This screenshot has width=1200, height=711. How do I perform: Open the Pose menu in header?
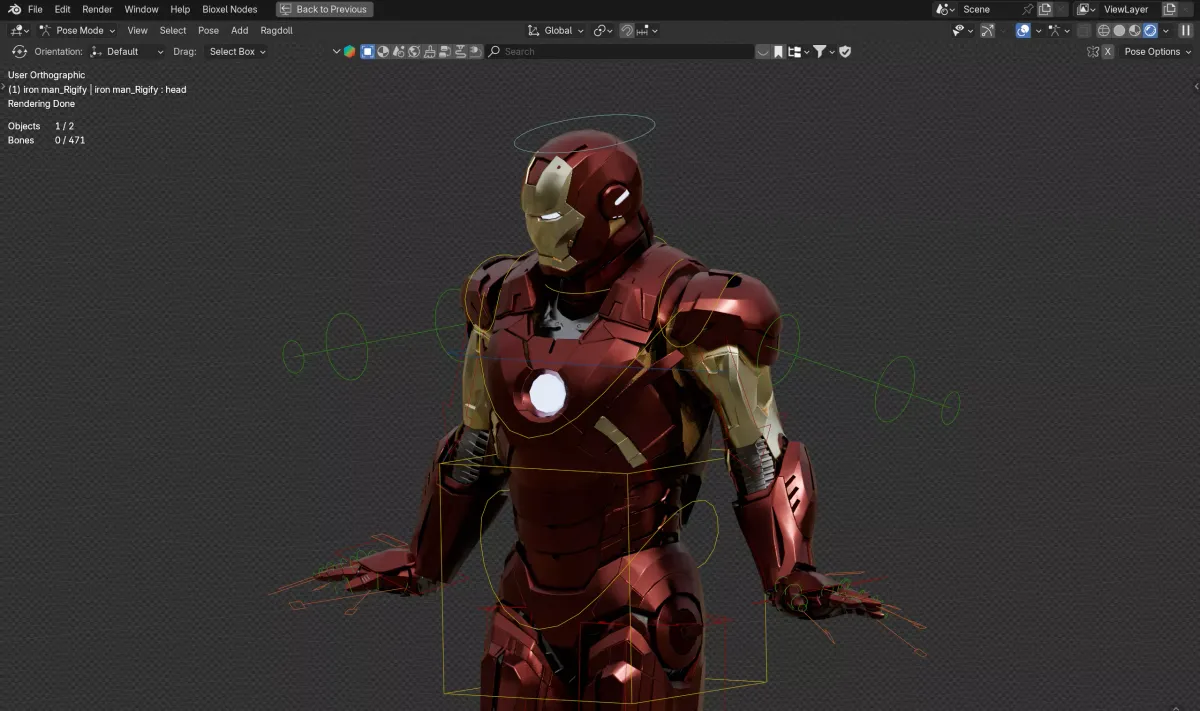pos(208,31)
